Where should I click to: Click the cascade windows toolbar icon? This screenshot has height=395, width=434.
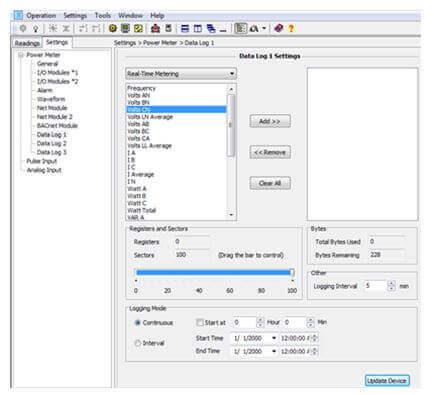coord(211,29)
